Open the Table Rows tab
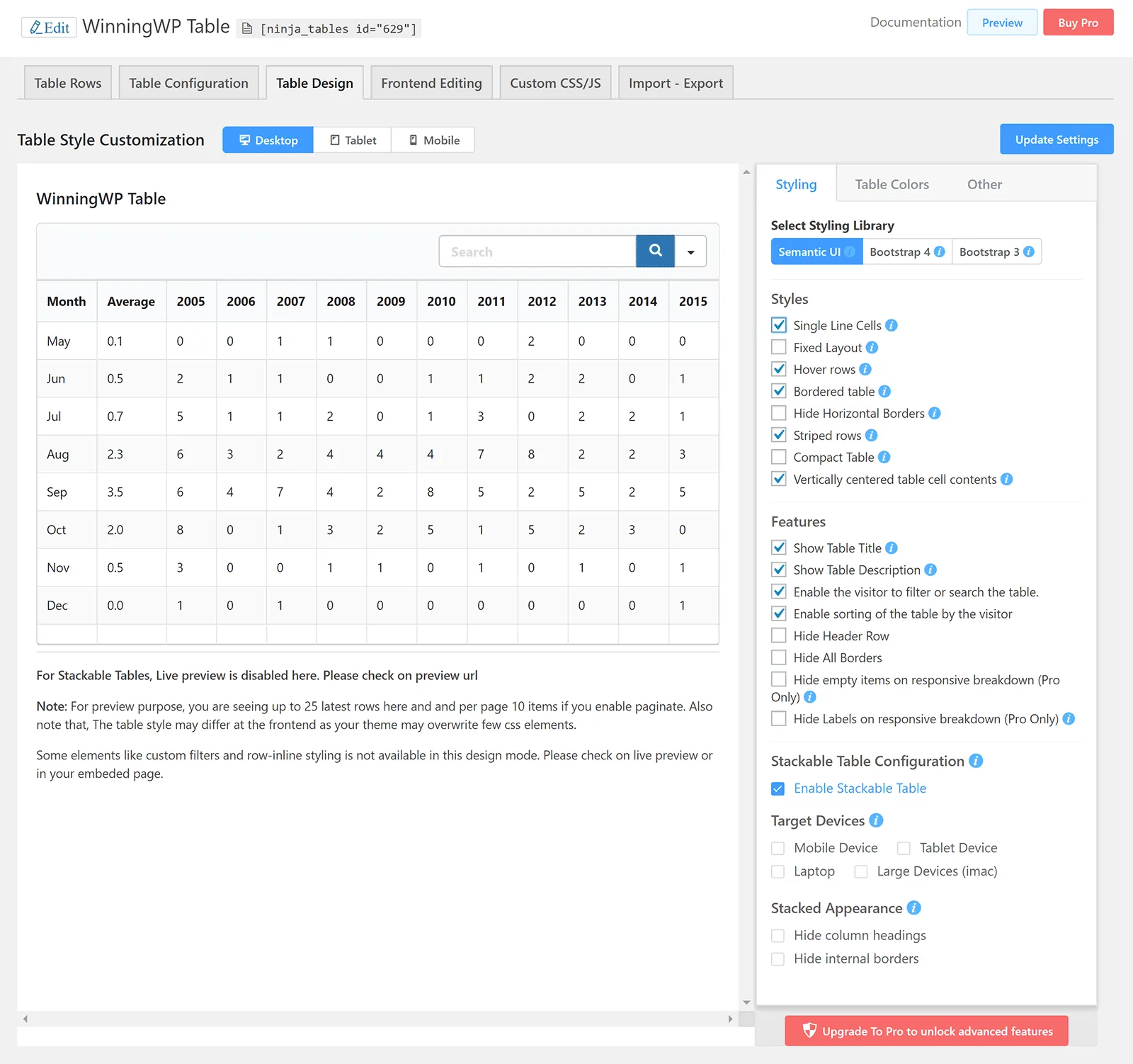The width and height of the screenshot is (1133, 1064). click(x=68, y=83)
